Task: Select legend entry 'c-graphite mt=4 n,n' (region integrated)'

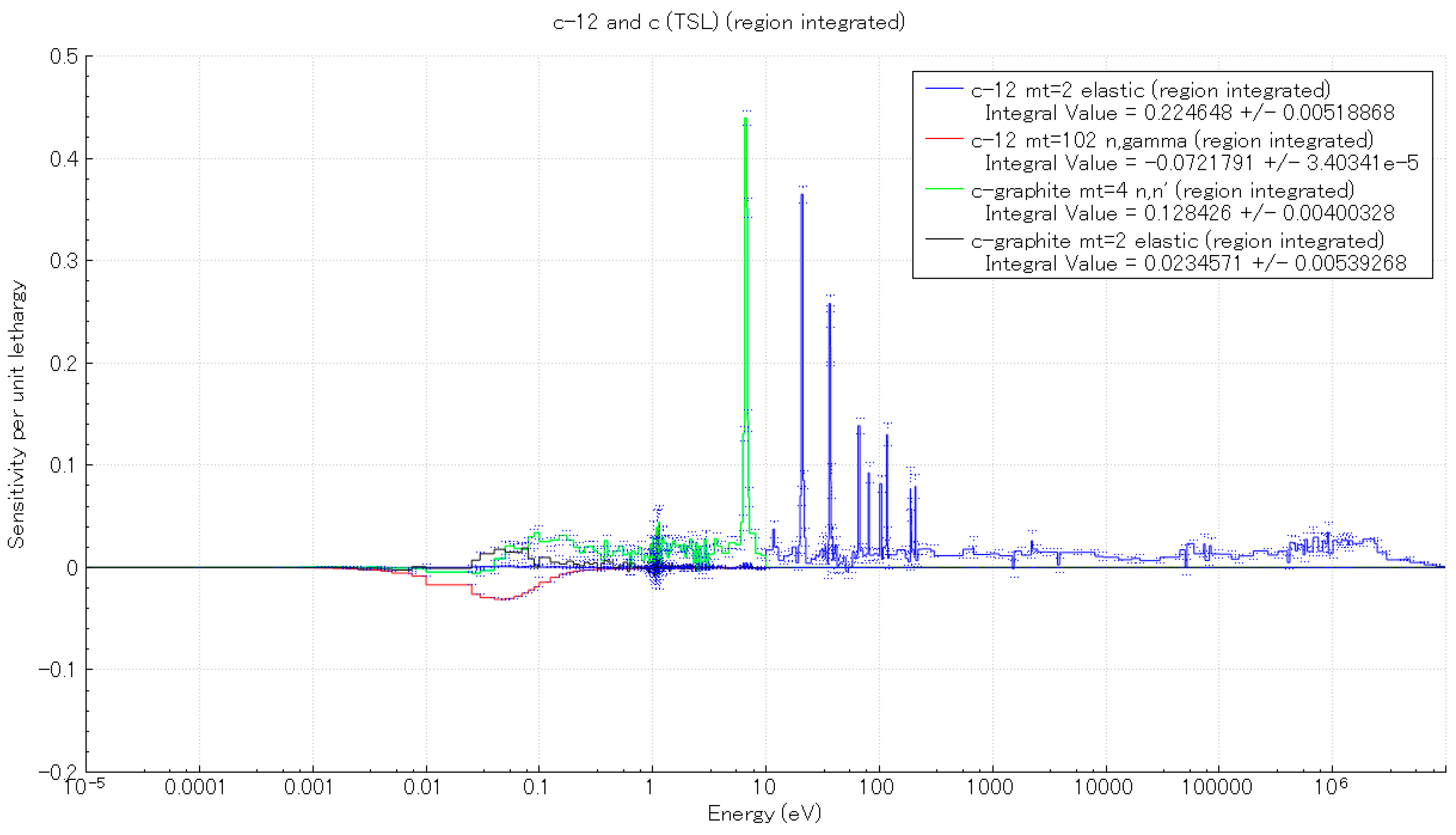Action: click(x=1163, y=190)
